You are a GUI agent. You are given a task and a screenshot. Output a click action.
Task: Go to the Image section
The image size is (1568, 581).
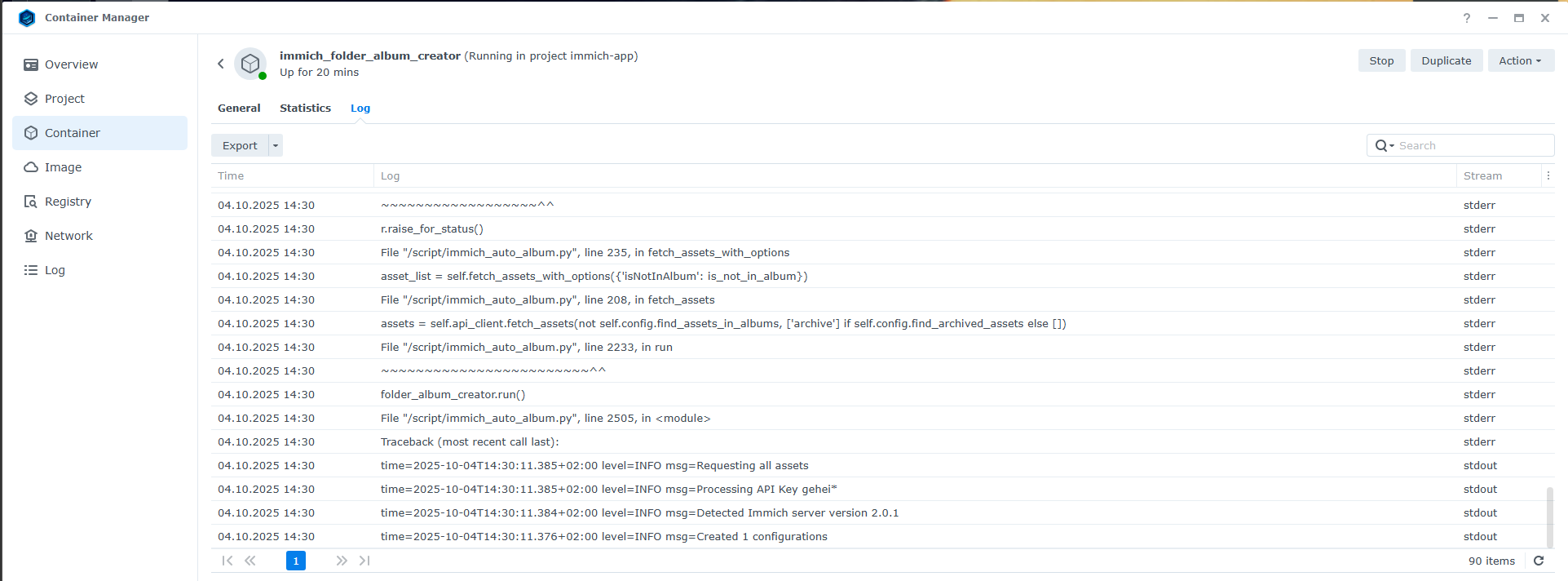click(x=63, y=167)
